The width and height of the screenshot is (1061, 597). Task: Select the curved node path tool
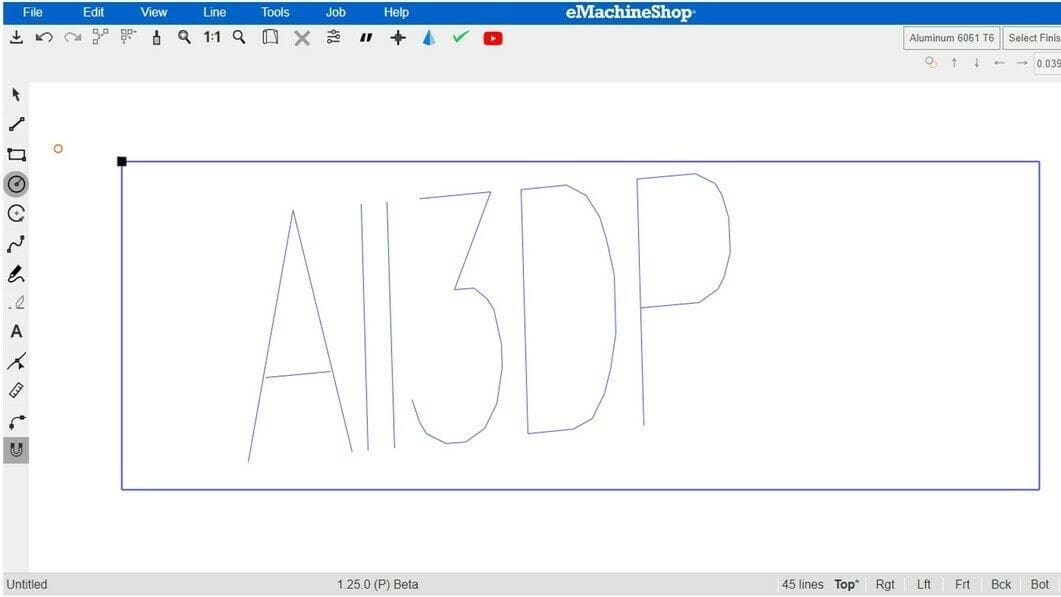point(16,422)
